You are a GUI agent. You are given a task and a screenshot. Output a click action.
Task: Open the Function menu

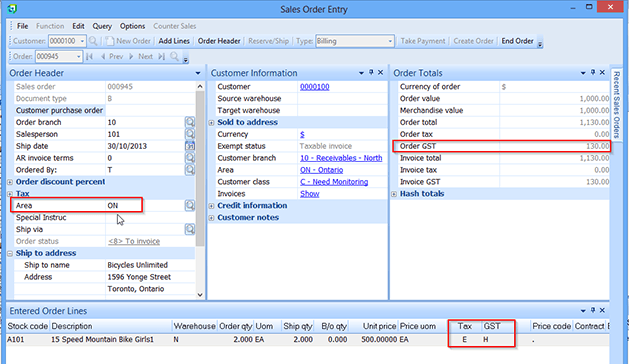50,26
